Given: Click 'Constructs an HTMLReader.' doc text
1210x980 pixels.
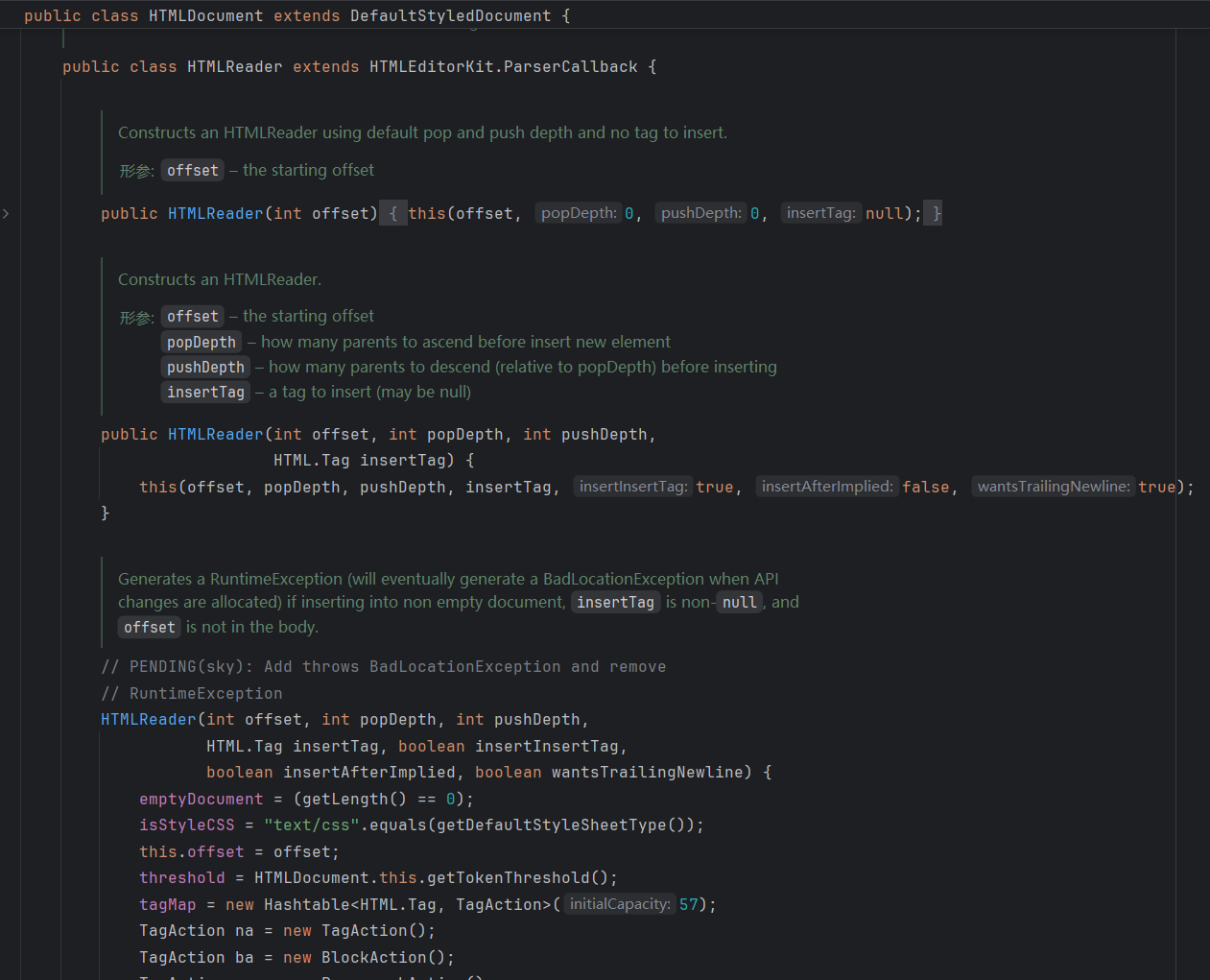Looking at the screenshot, I should (220, 279).
